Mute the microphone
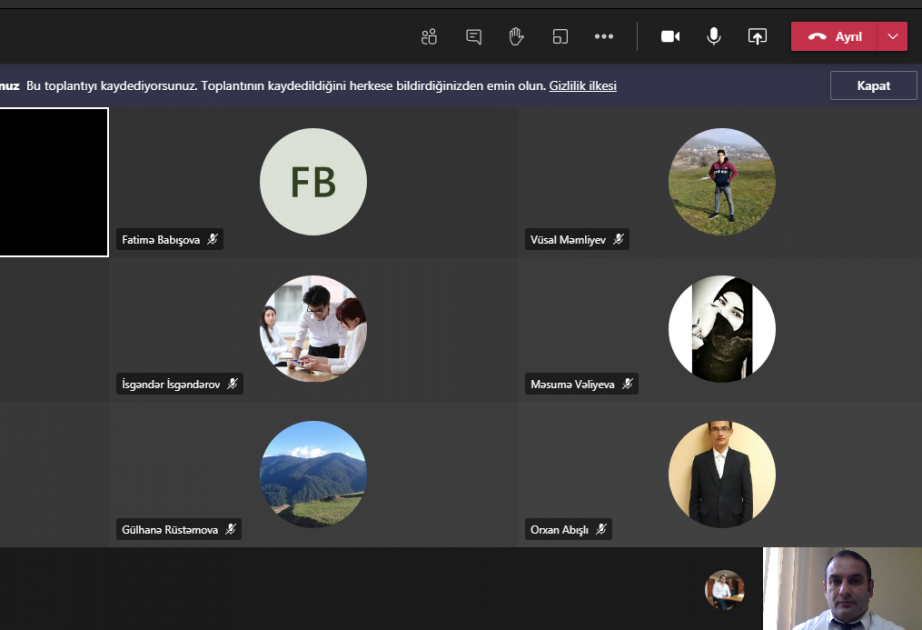The width and height of the screenshot is (922, 630). coord(713,36)
